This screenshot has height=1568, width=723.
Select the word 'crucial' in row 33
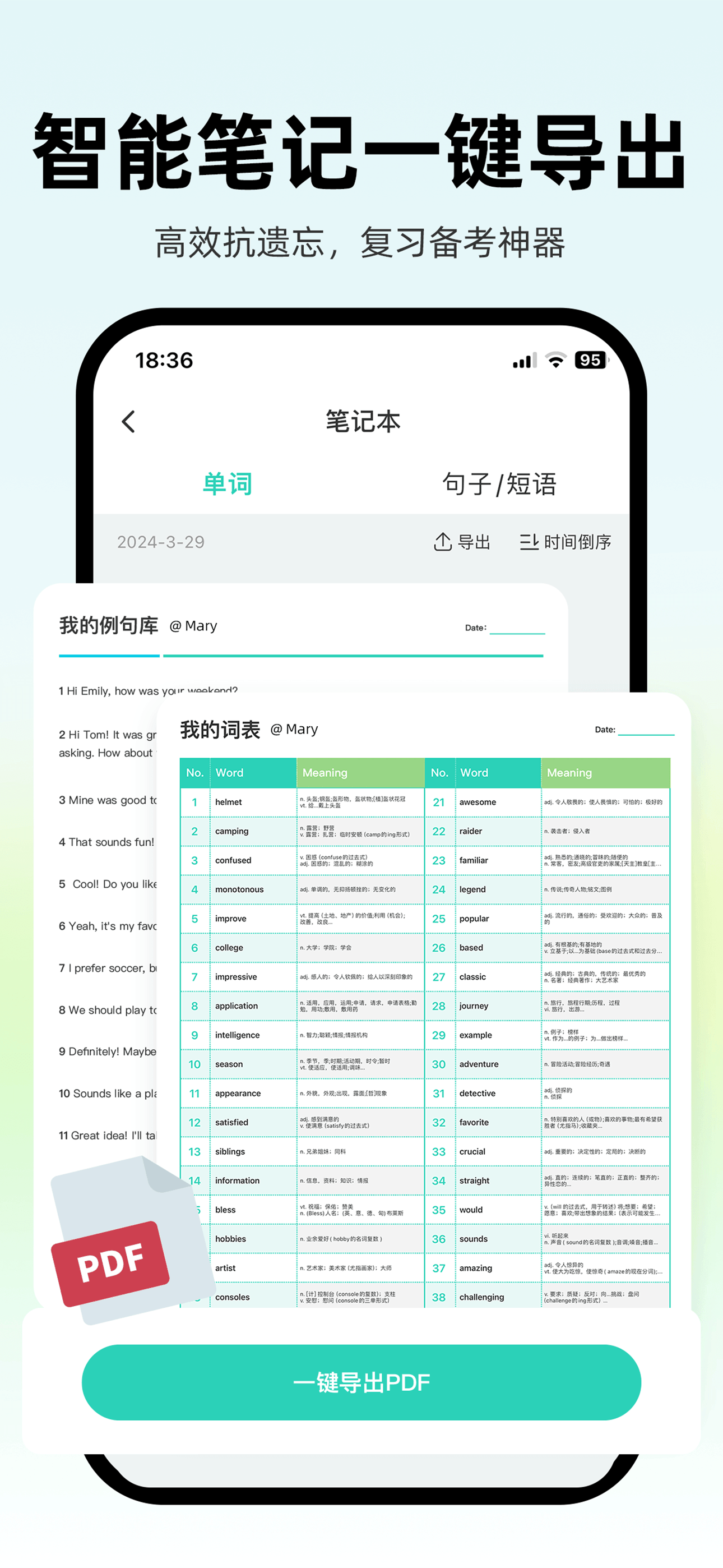[x=472, y=1152]
